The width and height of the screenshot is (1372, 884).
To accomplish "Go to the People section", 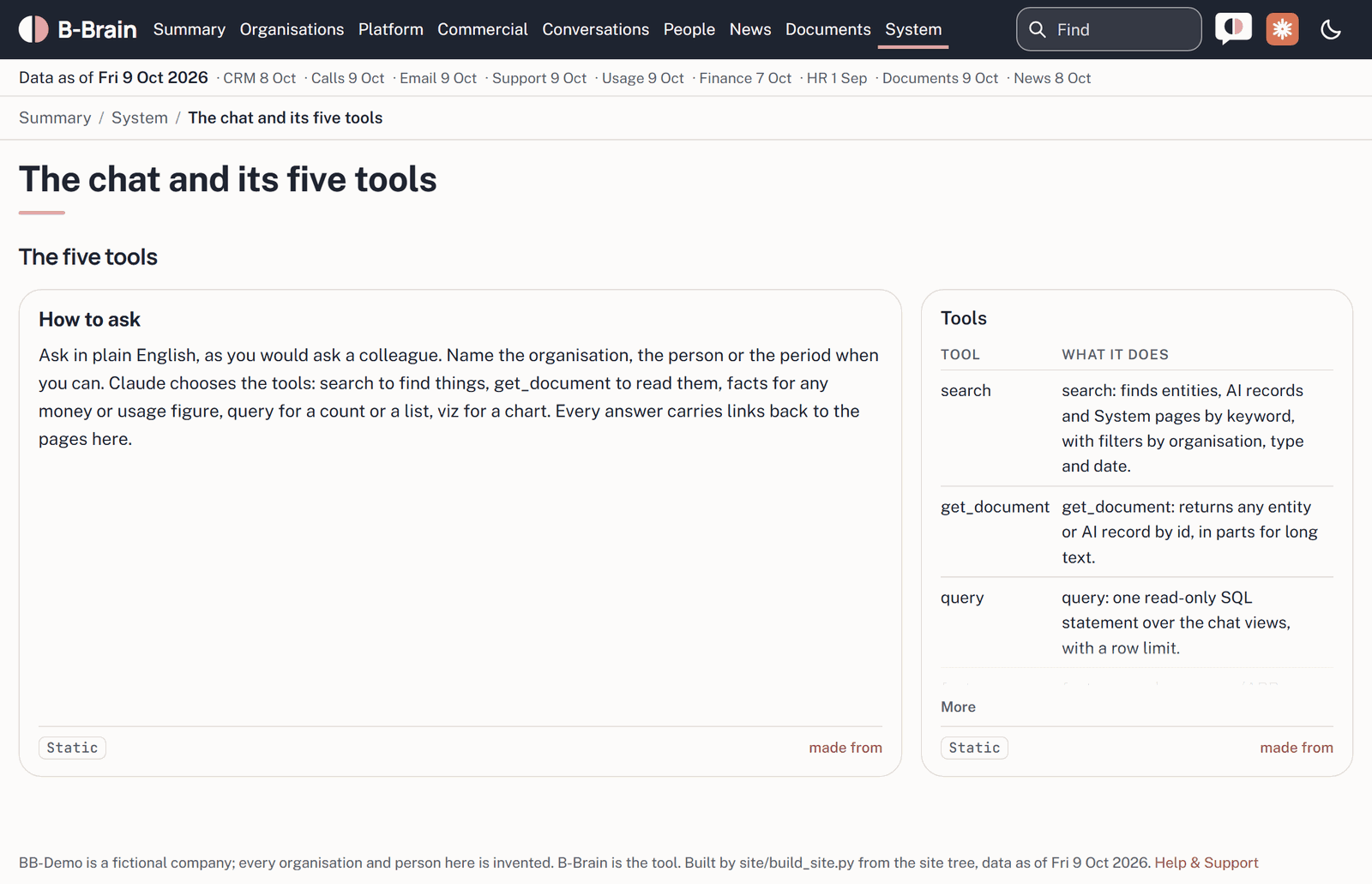I will pyautogui.click(x=689, y=29).
